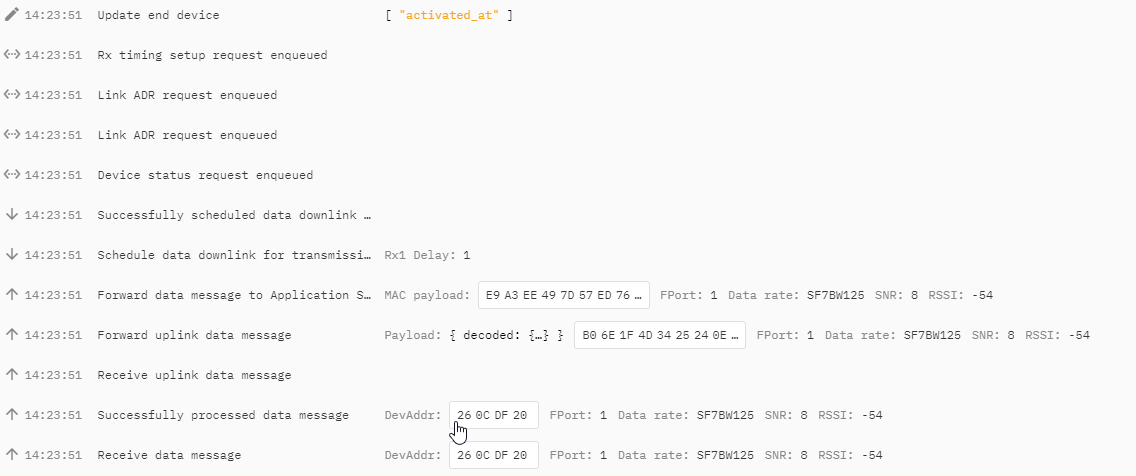
Task: Click the up arrow beside Forward data message to Application
Action: pyautogui.click(x=12, y=295)
